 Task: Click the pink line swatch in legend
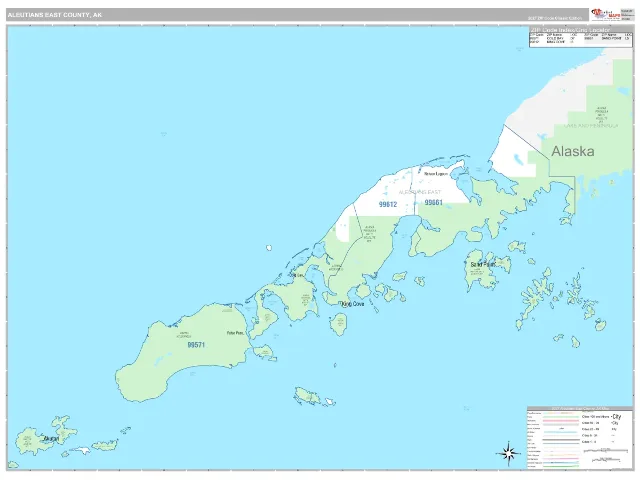[561, 421]
